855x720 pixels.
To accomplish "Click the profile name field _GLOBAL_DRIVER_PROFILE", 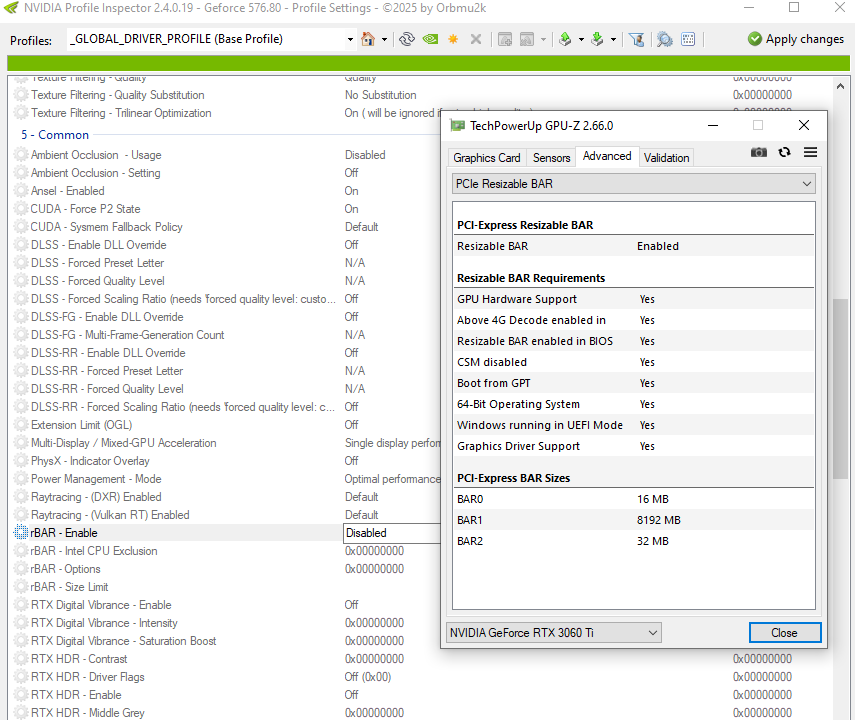I will click(x=206, y=39).
